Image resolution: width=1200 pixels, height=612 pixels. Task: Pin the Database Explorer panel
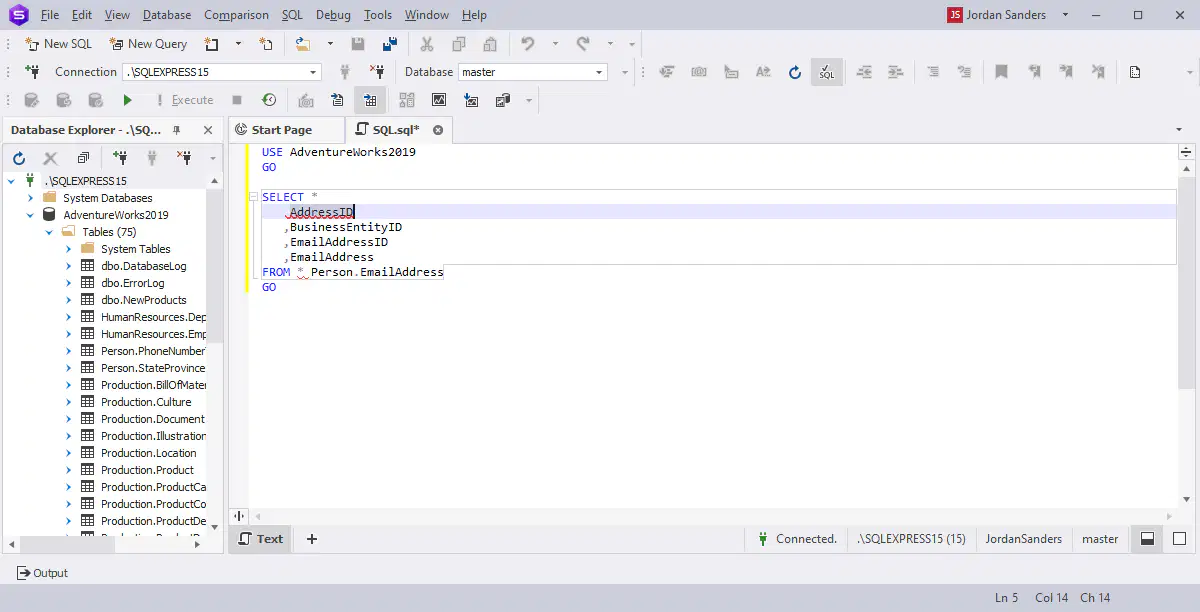click(x=177, y=130)
